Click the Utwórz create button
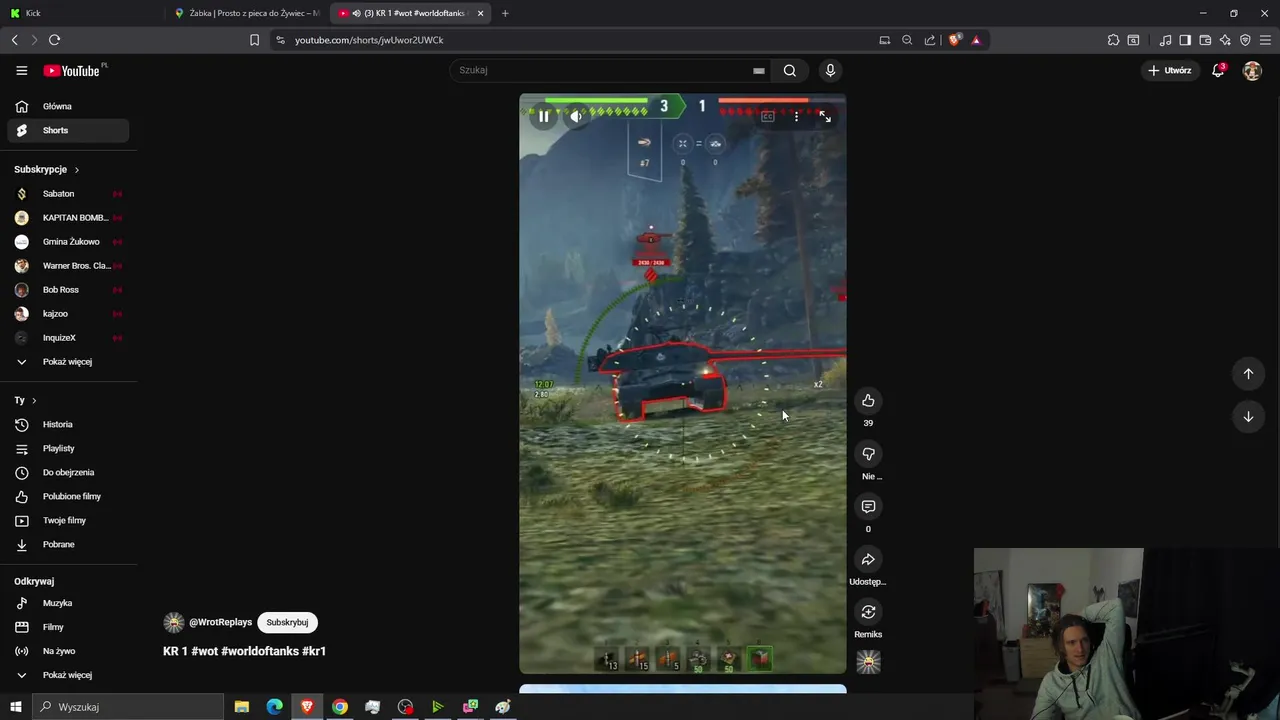Image resolution: width=1280 pixels, height=720 pixels. click(1170, 70)
